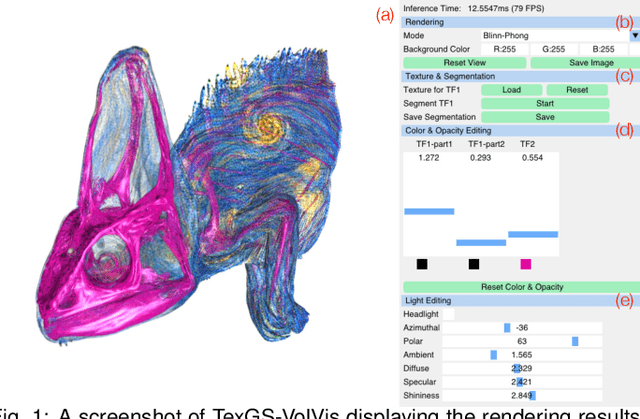The image size is (640, 419).
Task: Edit background color G:255 field
Action: tap(554, 49)
